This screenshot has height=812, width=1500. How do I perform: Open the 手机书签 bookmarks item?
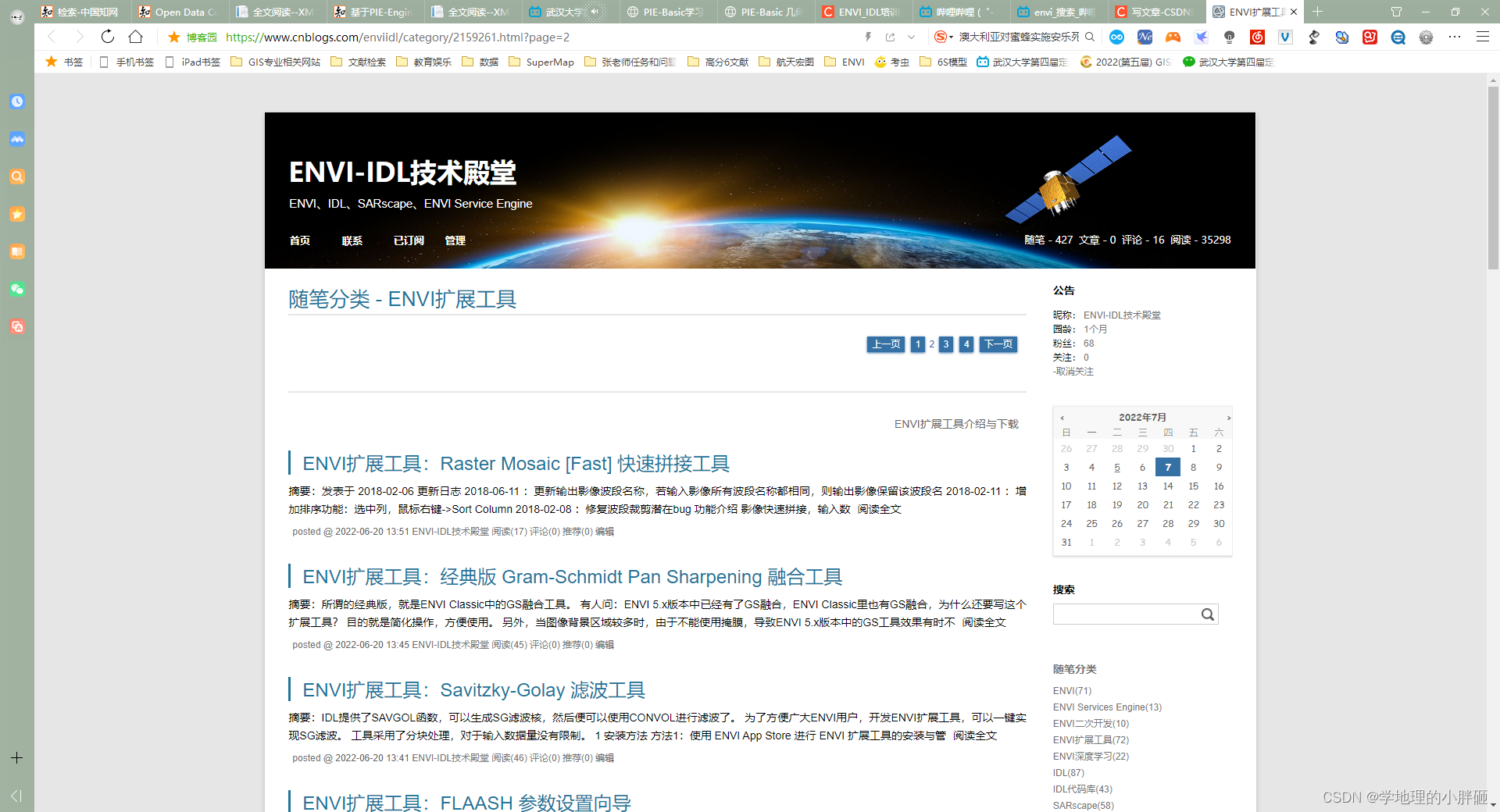click(x=127, y=62)
